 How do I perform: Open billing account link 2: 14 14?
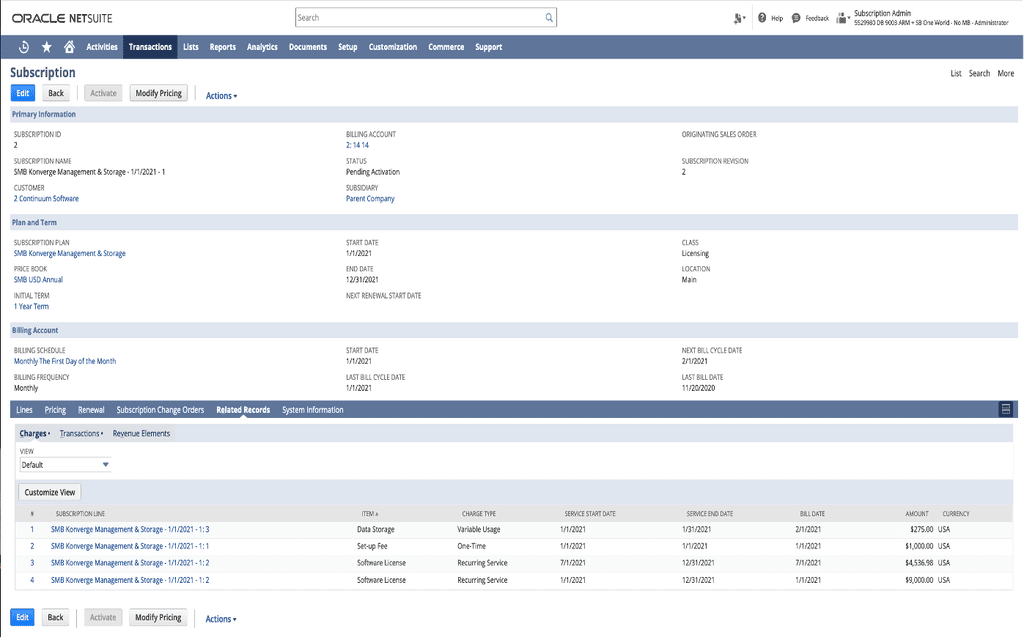pyautogui.click(x=357, y=145)
